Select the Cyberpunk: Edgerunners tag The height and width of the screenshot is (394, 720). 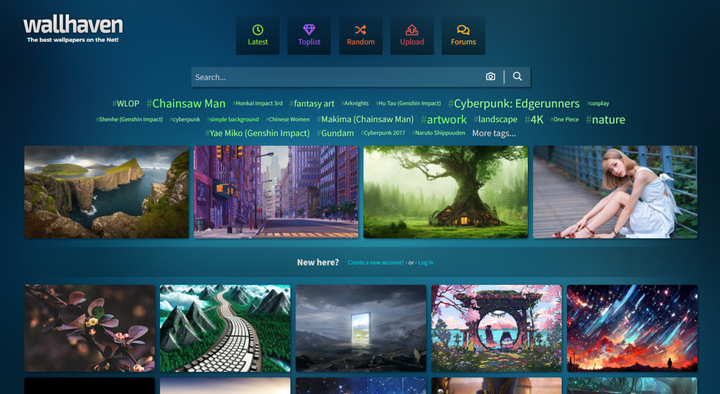(x=514, y=103)
